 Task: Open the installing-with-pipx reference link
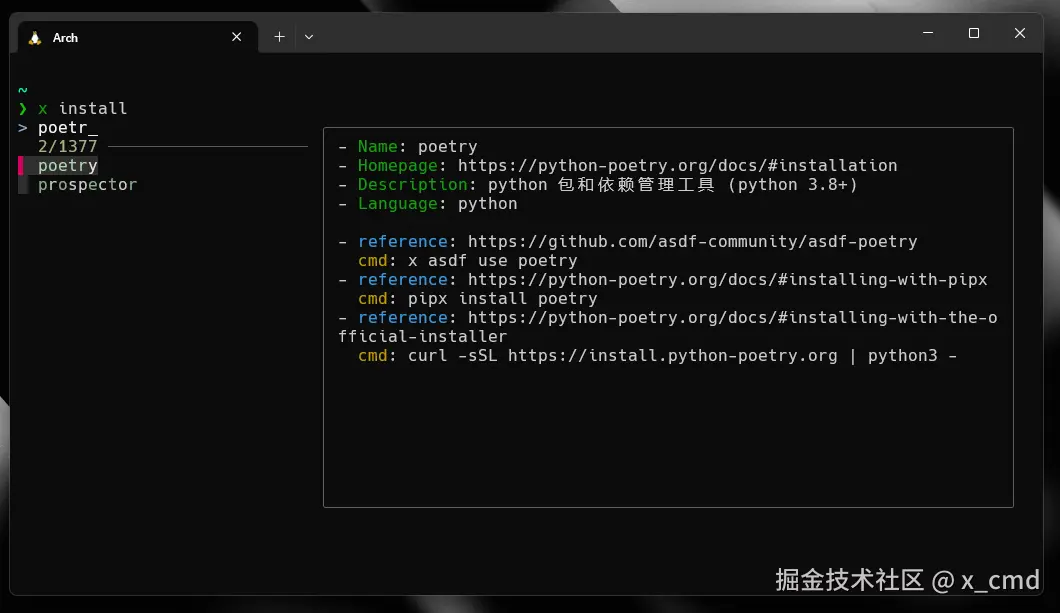coord(727,279)
